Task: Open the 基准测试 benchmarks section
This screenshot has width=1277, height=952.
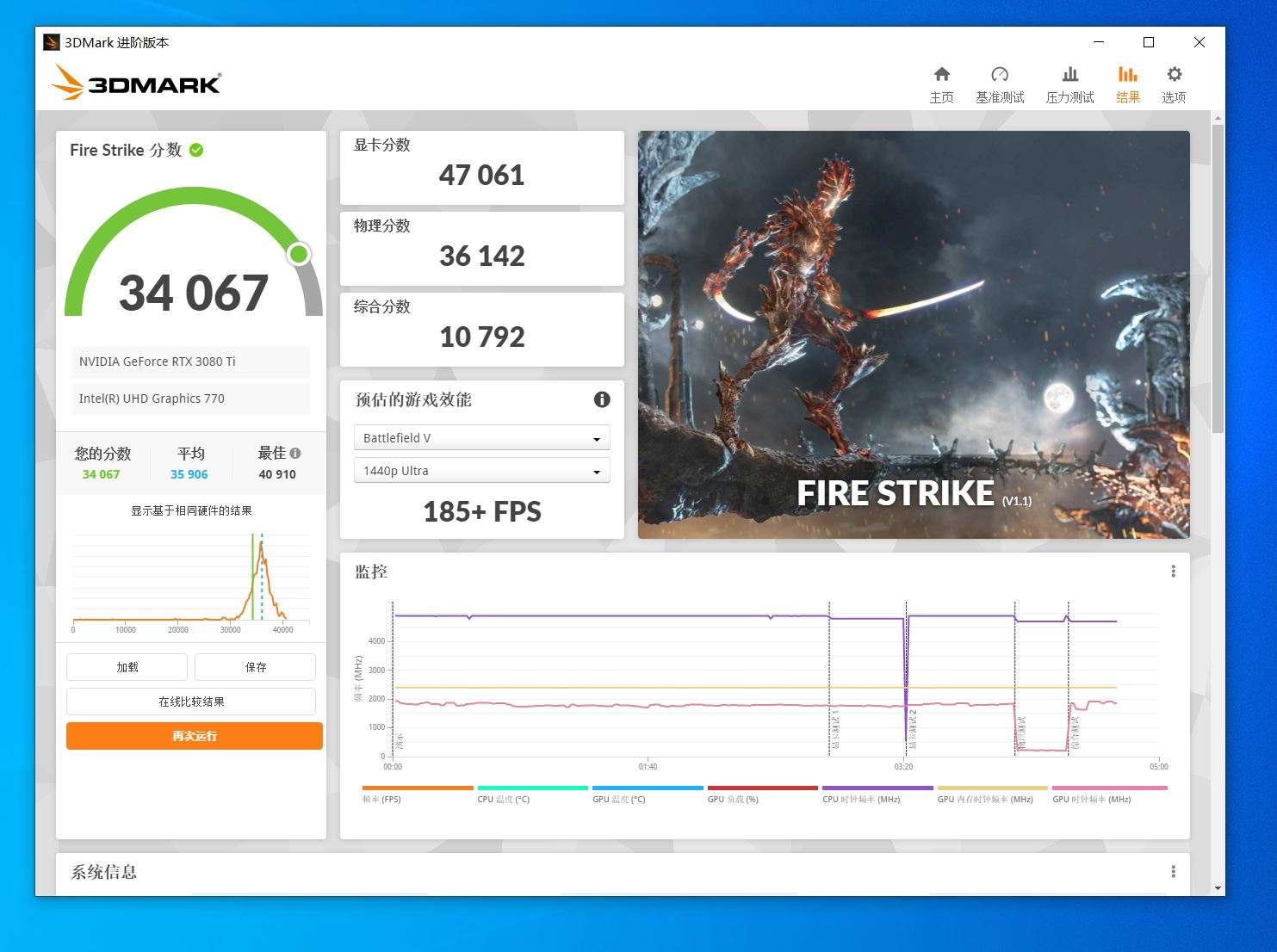Action: [x=1000, y=84]
